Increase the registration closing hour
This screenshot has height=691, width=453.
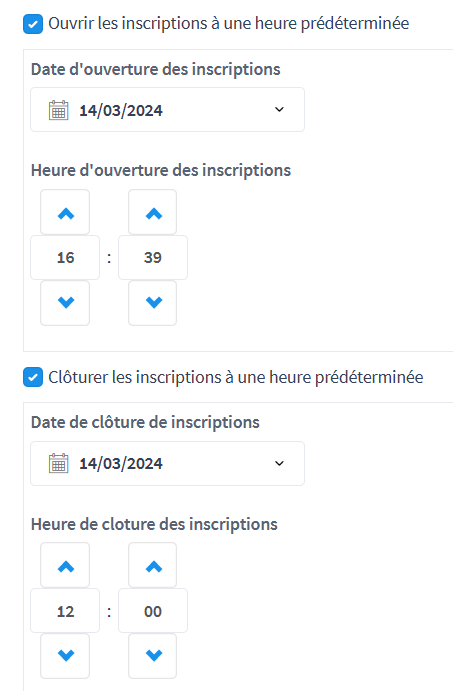65,565
